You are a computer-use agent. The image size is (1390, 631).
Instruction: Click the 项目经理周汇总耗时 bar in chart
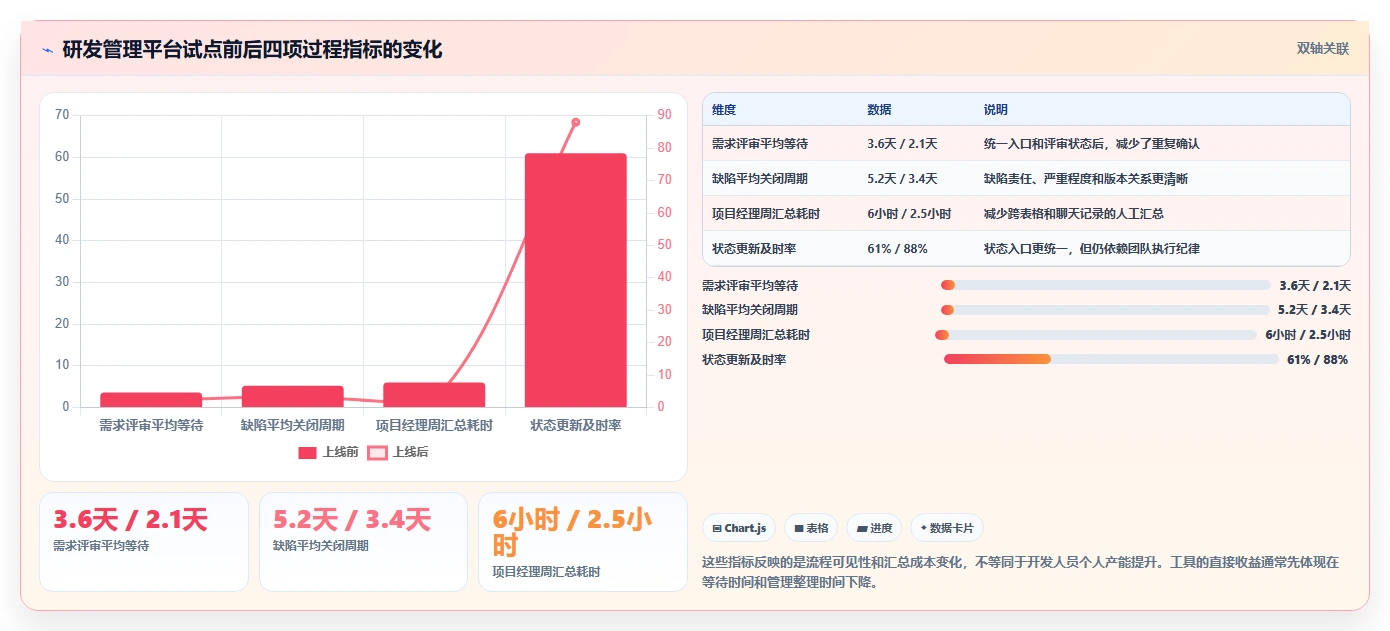tap(434, 395)
